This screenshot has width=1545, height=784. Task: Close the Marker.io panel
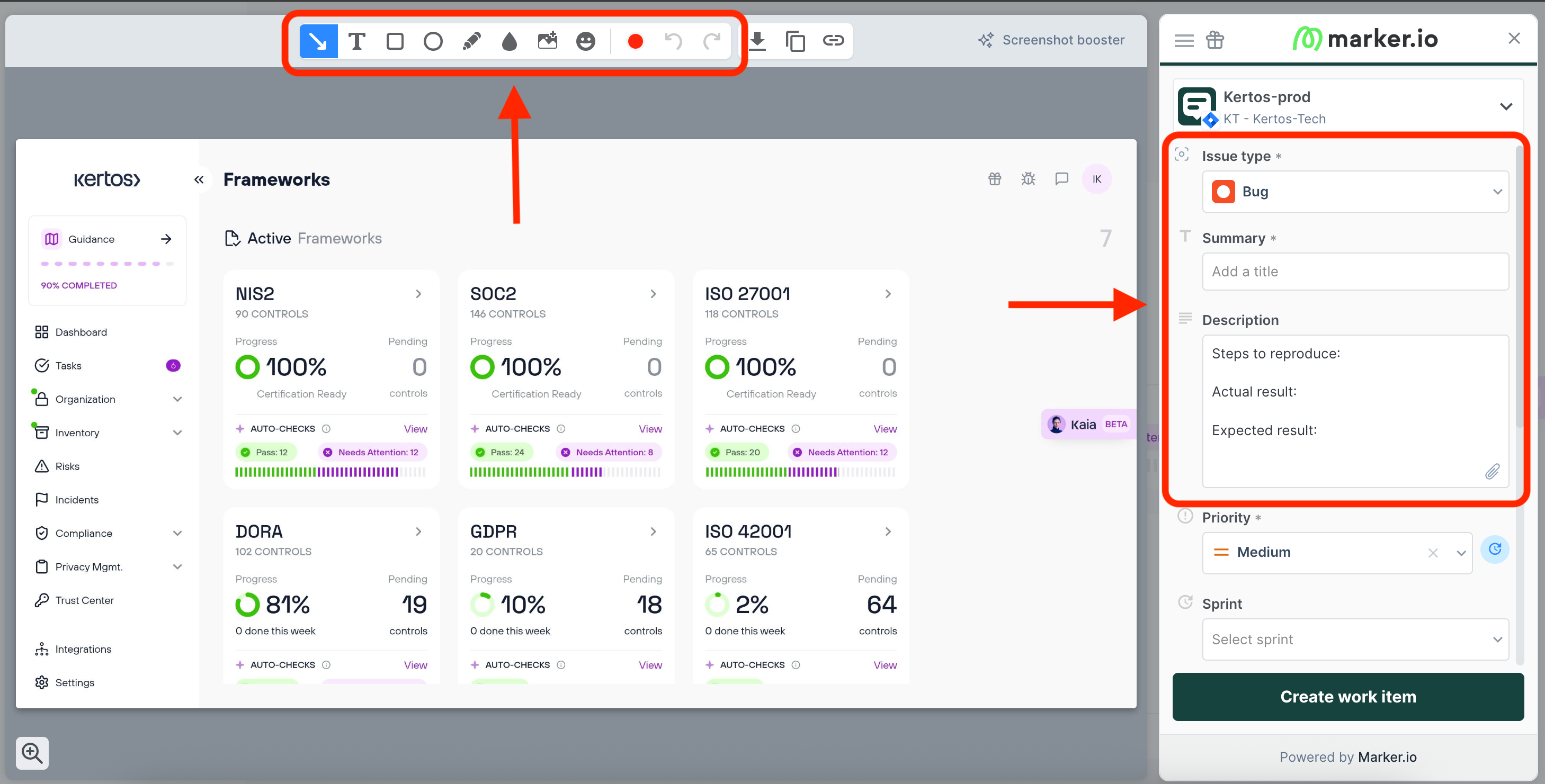[1514, 38]
